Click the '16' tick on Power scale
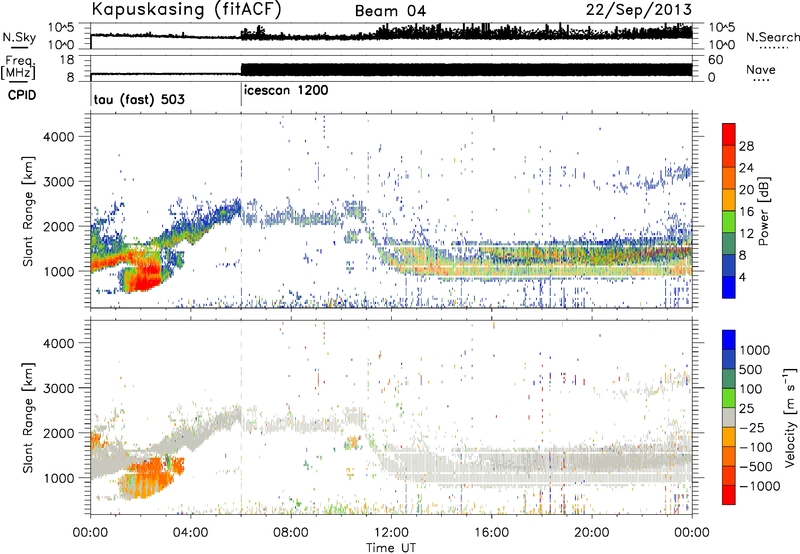Image resolution: width=800 pixels, height=554 pixels. 746,212
